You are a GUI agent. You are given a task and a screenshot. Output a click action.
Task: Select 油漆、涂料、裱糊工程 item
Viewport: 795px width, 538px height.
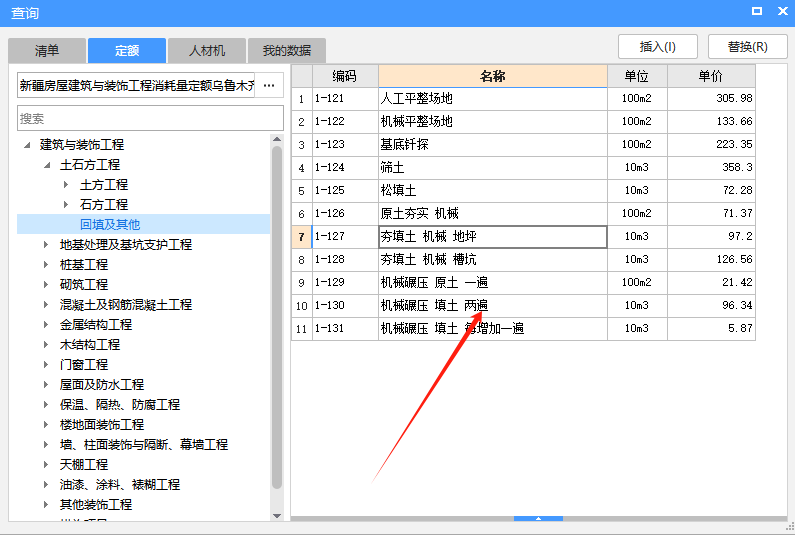(120, 484)
